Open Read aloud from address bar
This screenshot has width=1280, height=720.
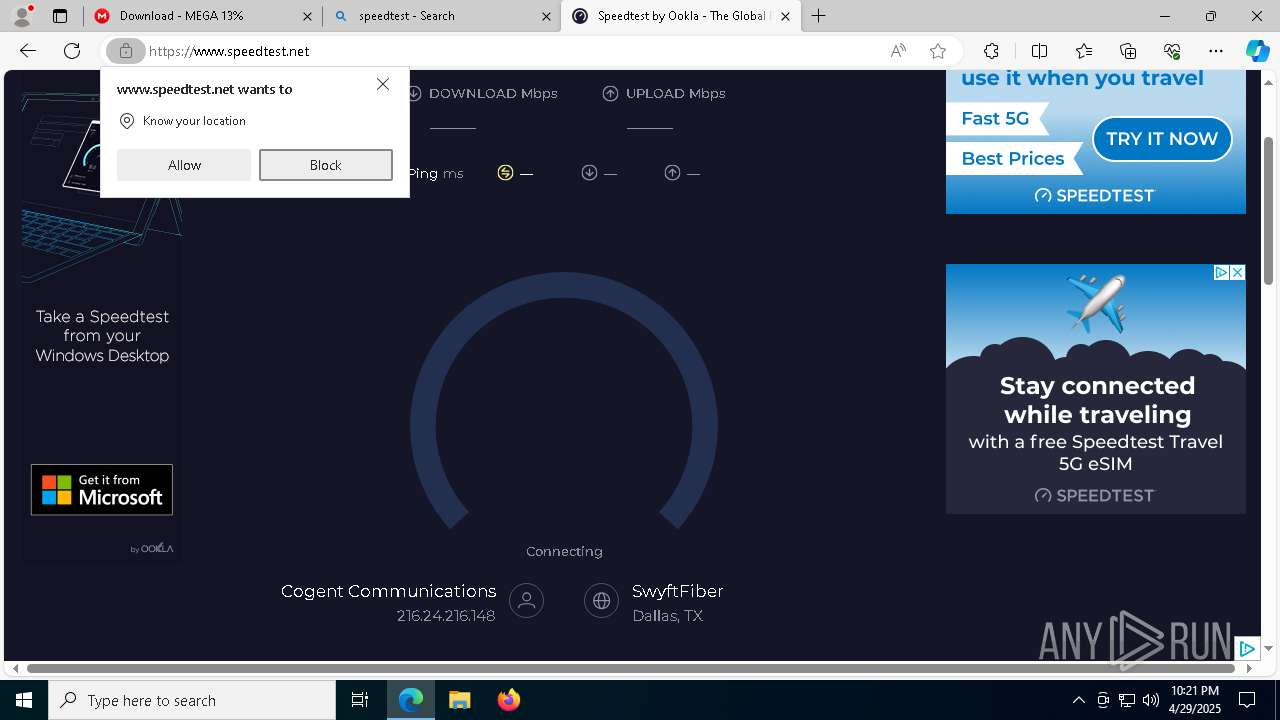click(898, 51)
